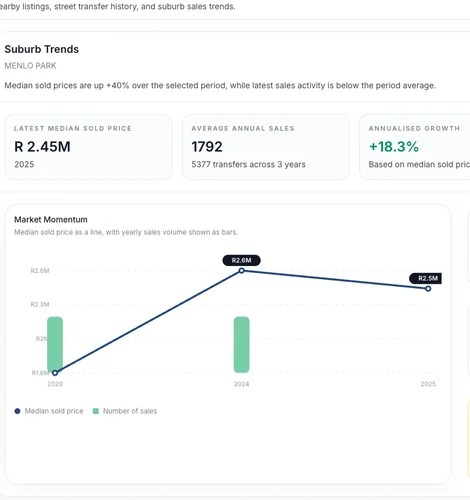Click the 2020 data point on the line
The height and width of the screenshot is (500, 470).
click(x=55, y=373)
